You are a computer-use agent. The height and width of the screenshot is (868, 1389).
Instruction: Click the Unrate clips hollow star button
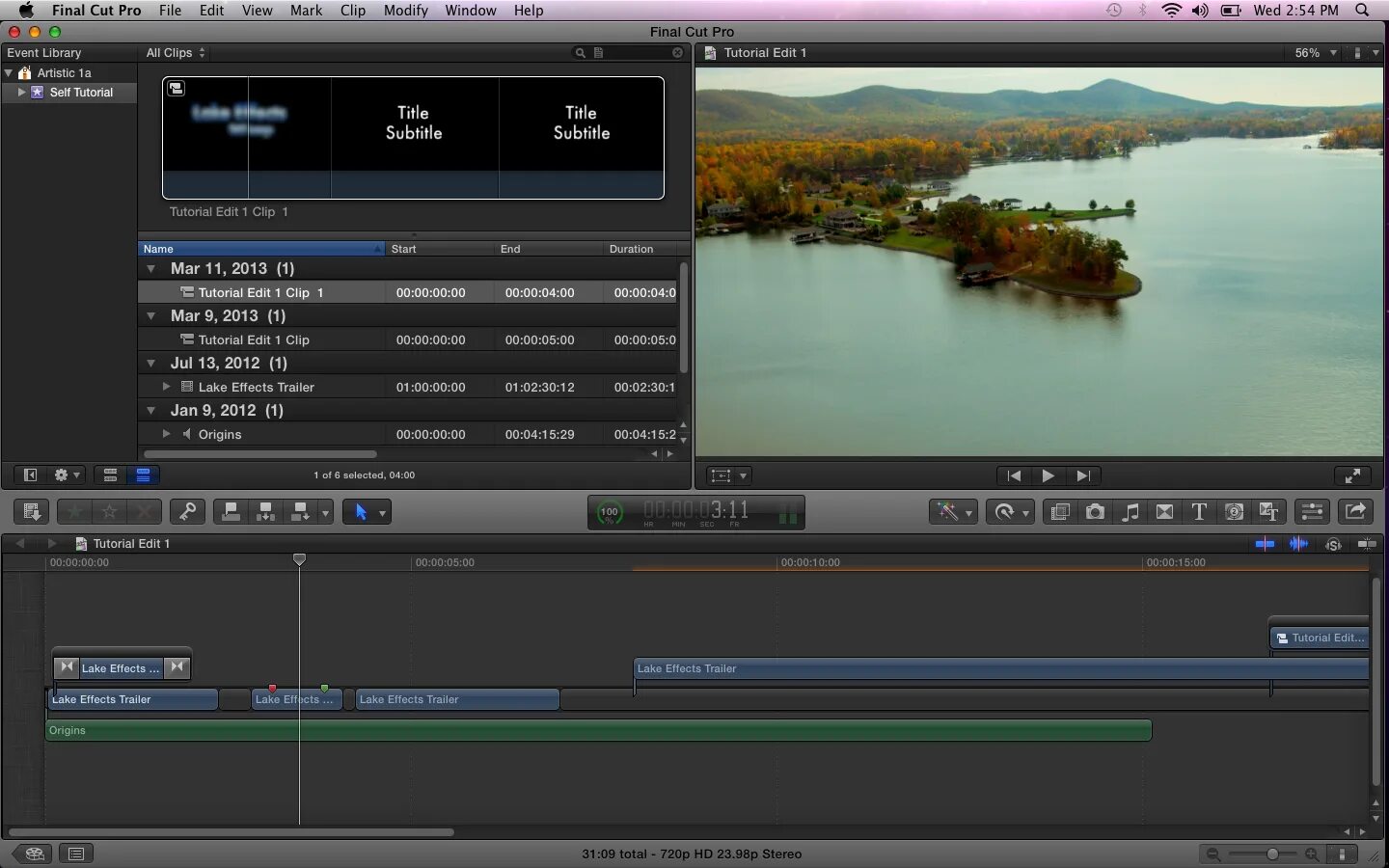click(x=109, y=512)
